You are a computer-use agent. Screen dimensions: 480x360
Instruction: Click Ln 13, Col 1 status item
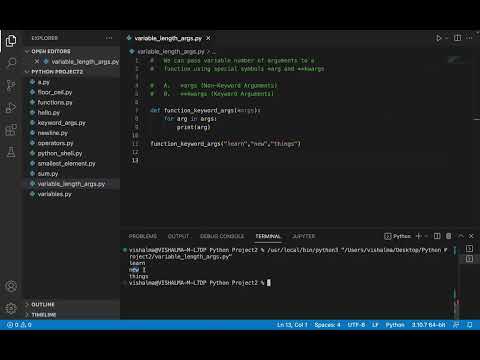click(292, 325)
